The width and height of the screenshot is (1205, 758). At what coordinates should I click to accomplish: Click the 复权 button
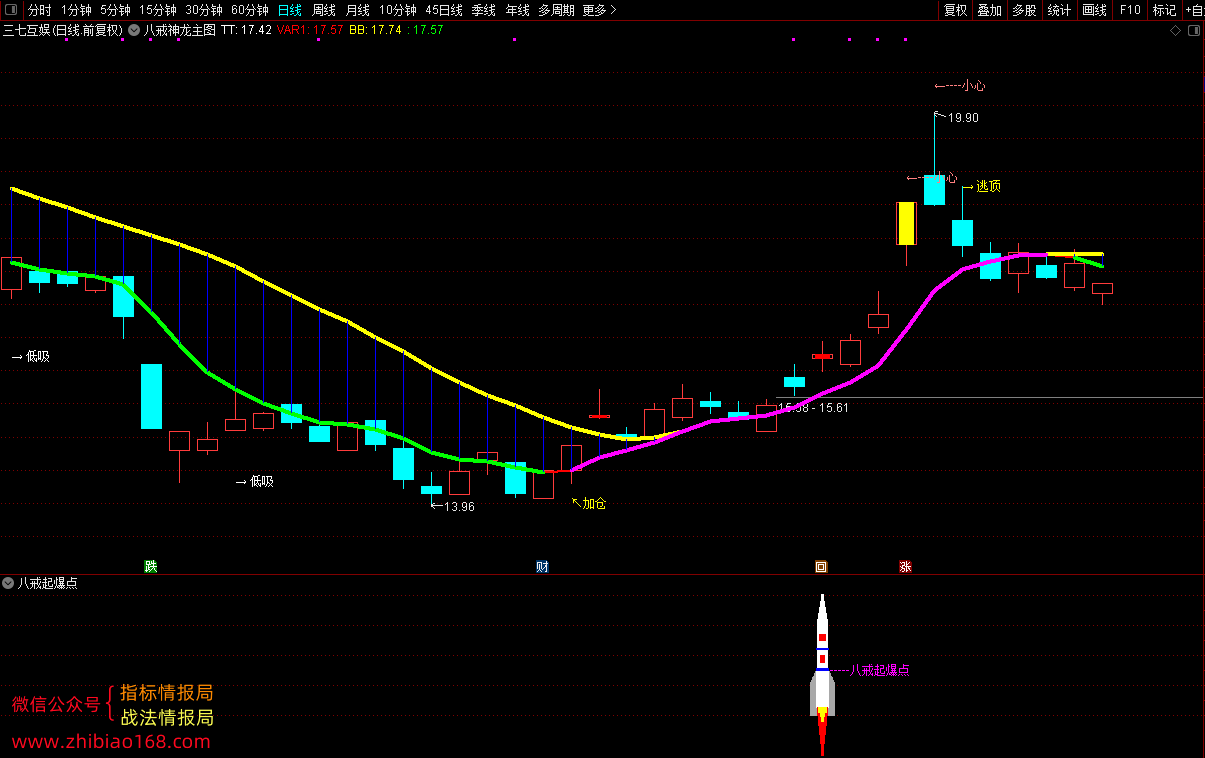coord(956,10)
